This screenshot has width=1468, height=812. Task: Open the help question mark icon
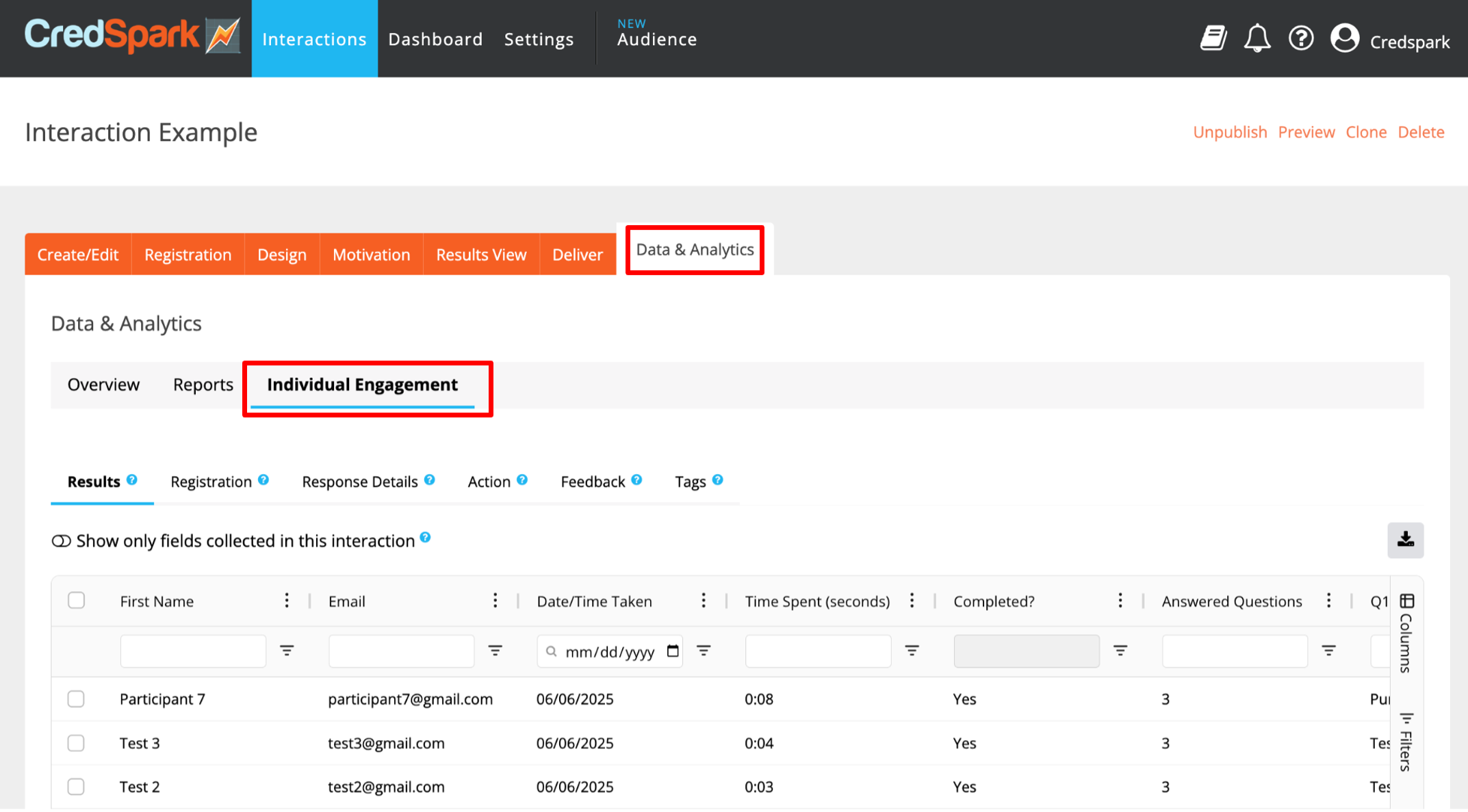pyautogui.click(x=1300, y=38)
